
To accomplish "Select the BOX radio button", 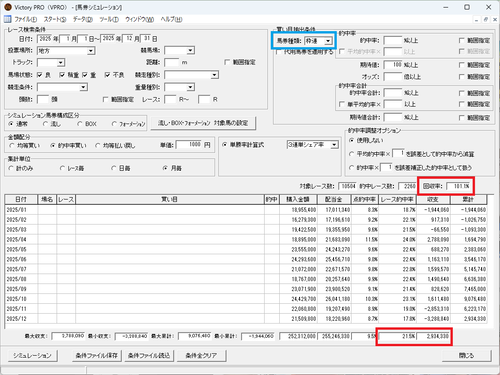I will (79, 124).
